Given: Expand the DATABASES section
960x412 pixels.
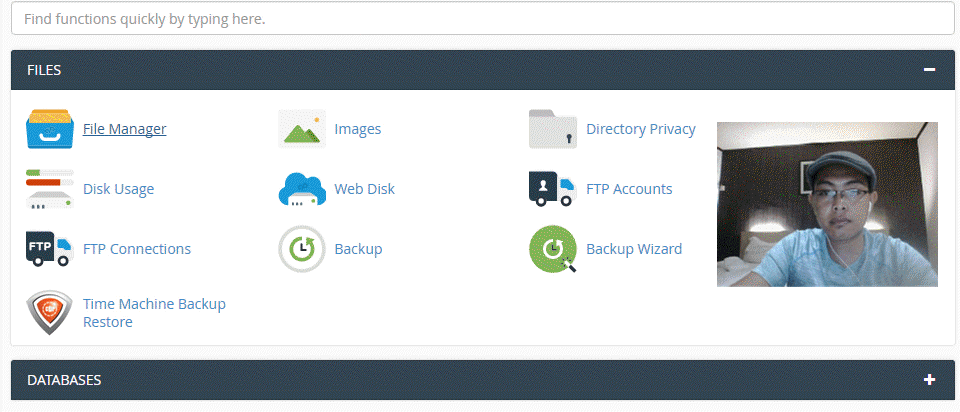Looking at the screenshot, I should click(929, 380).
